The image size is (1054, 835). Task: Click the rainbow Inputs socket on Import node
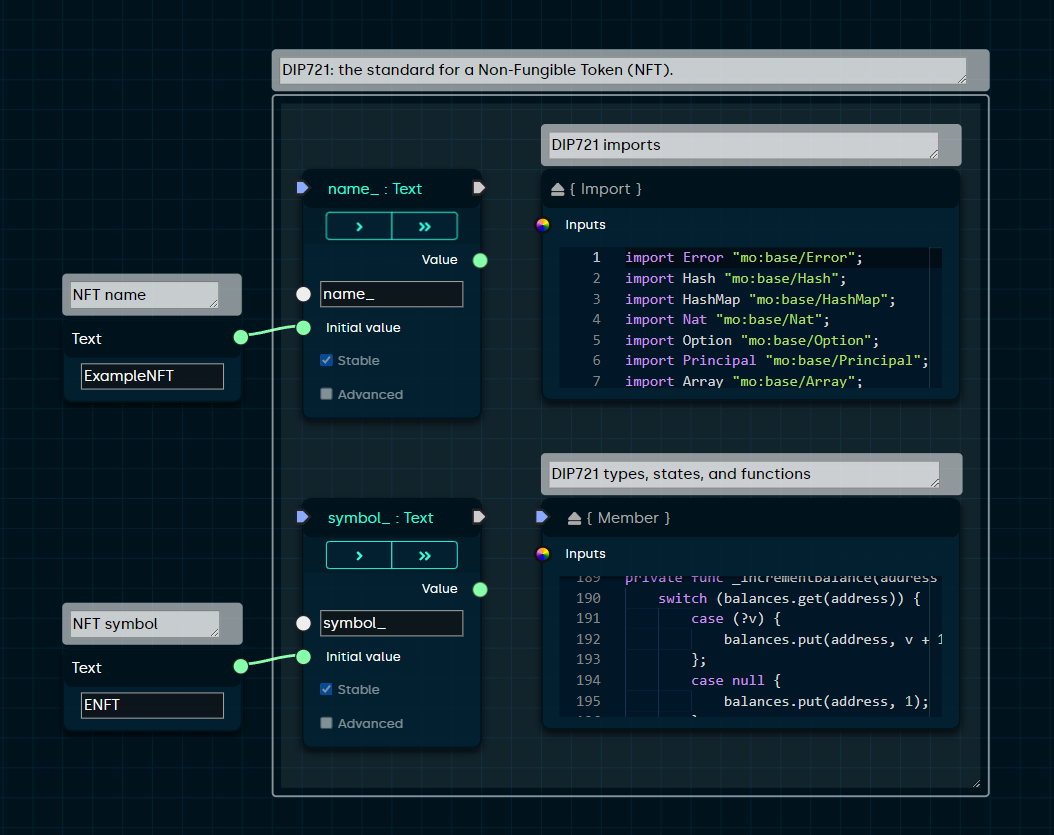(542, 225)
